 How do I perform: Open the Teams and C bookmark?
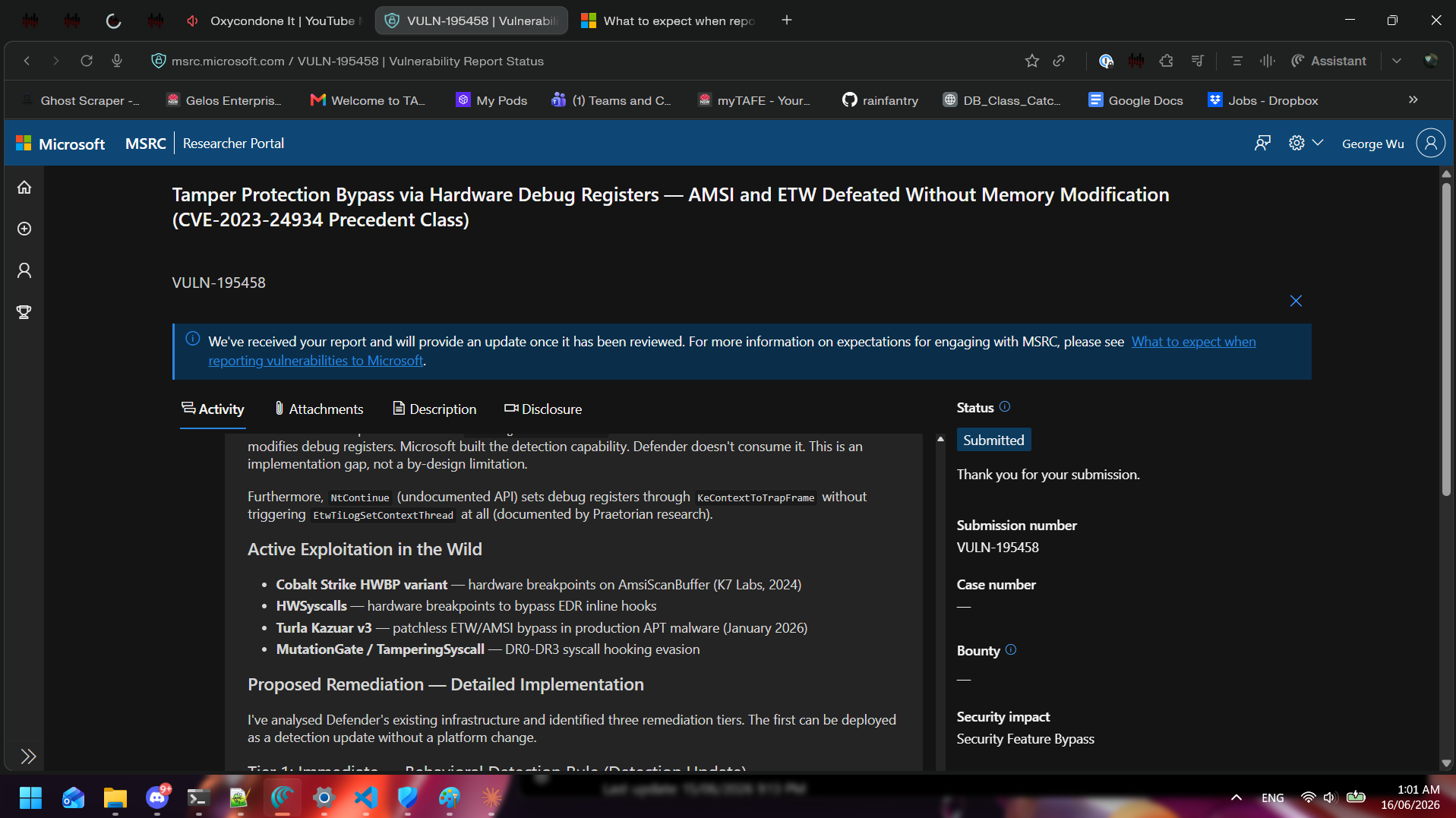(x=611, y=100)
